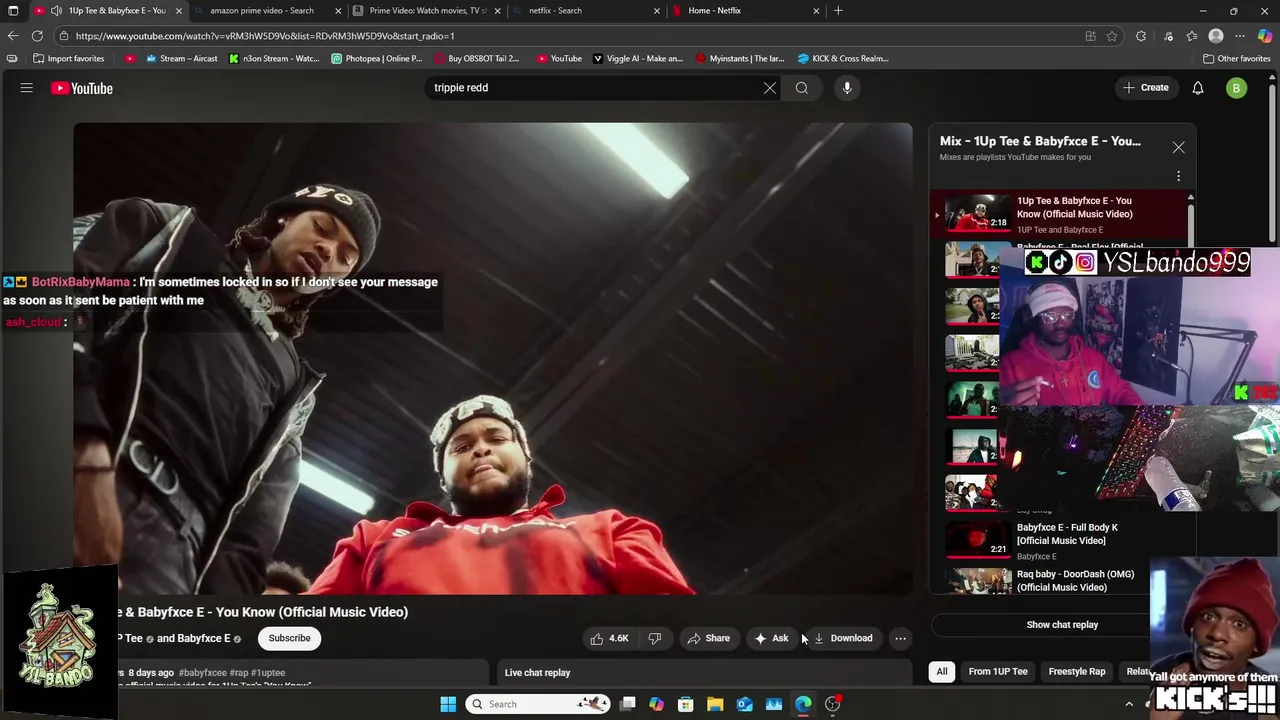Image resolution: width=1280 pixels, height=720 pixels.
Task: Open YouTube bookmark in favorites bar
Action: pyautogui.click(x=559, y=58)
